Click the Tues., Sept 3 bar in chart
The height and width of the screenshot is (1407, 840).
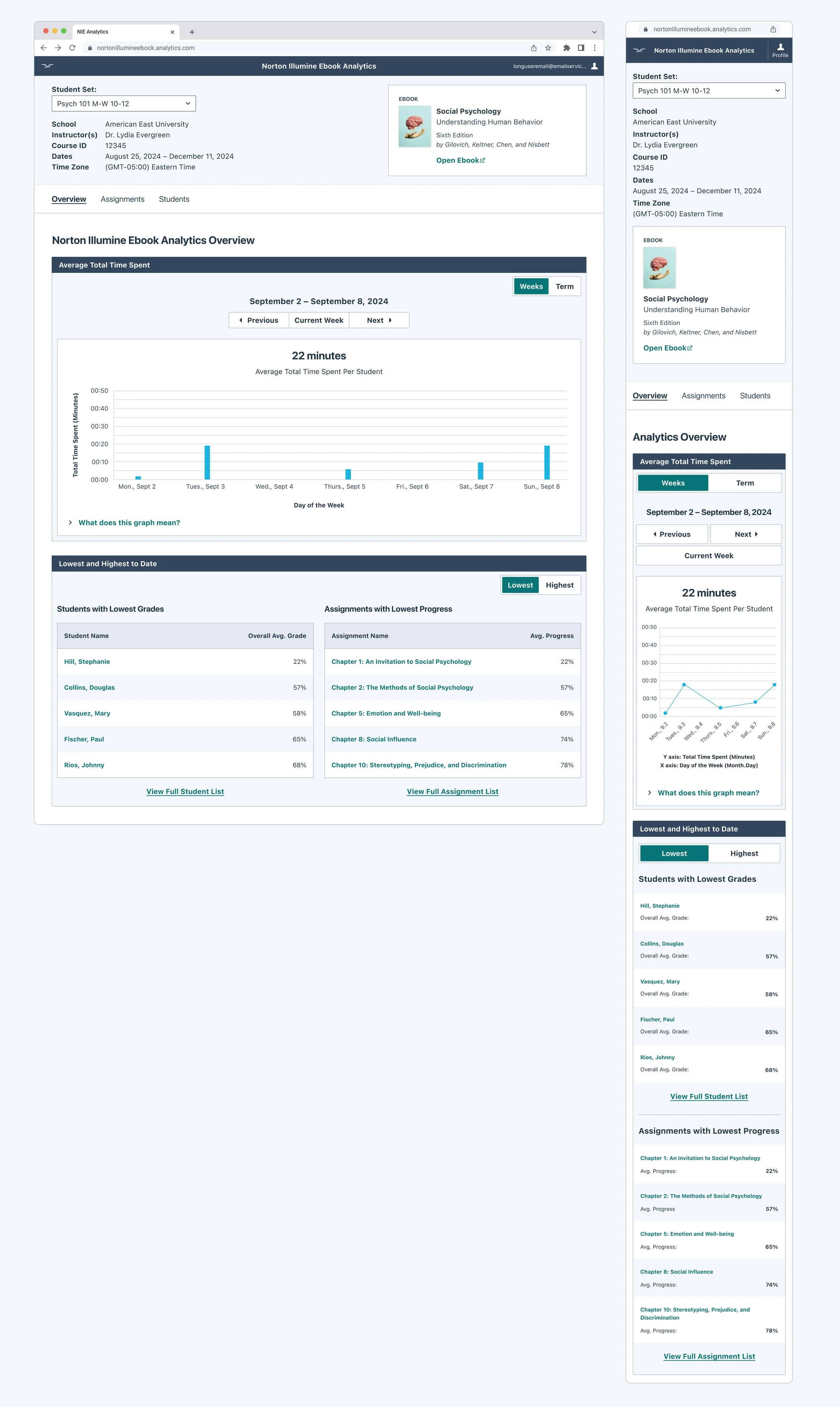[207, 463]
